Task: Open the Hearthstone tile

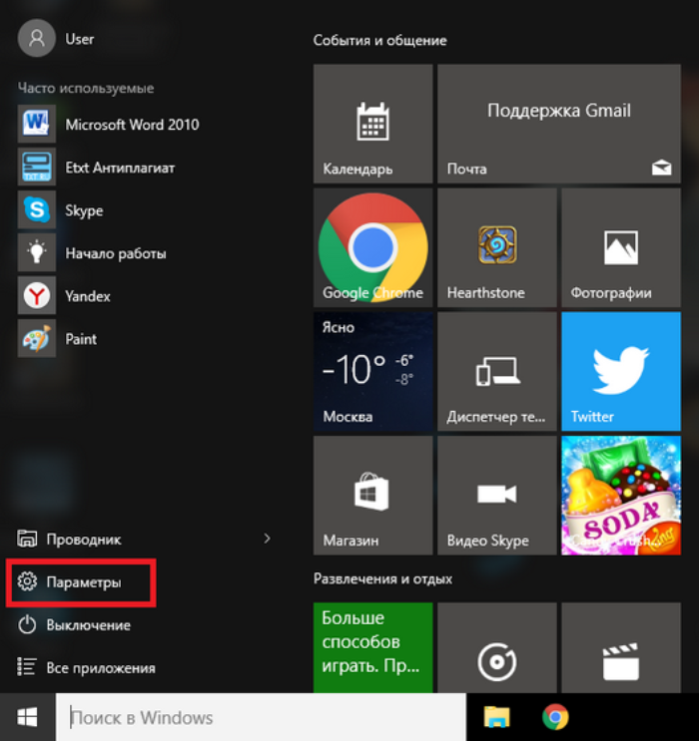Action: click(x=497, y=248)
